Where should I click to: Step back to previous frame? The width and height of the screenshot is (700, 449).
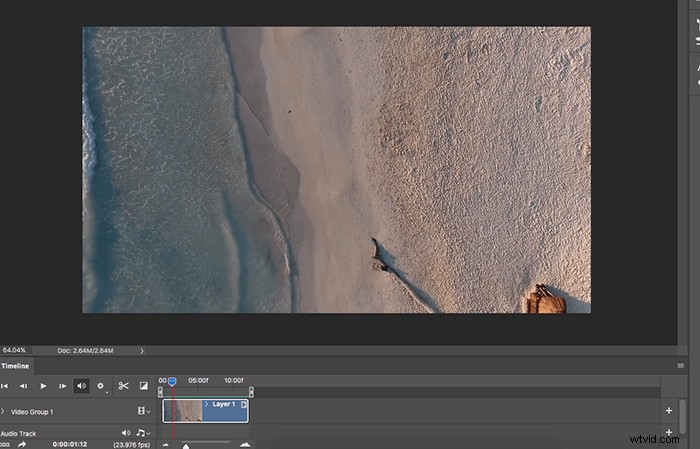point(23,386)
